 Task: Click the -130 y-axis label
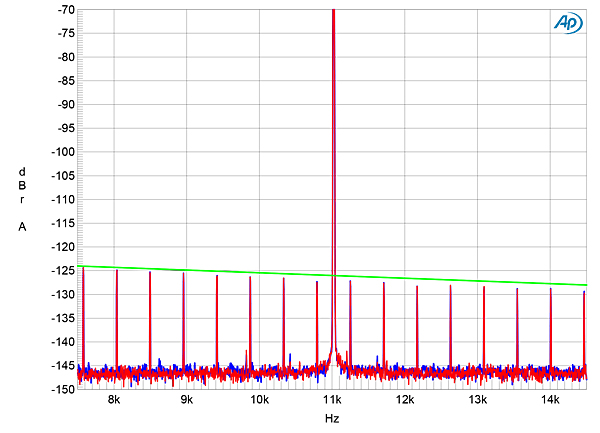pos(63,295)
